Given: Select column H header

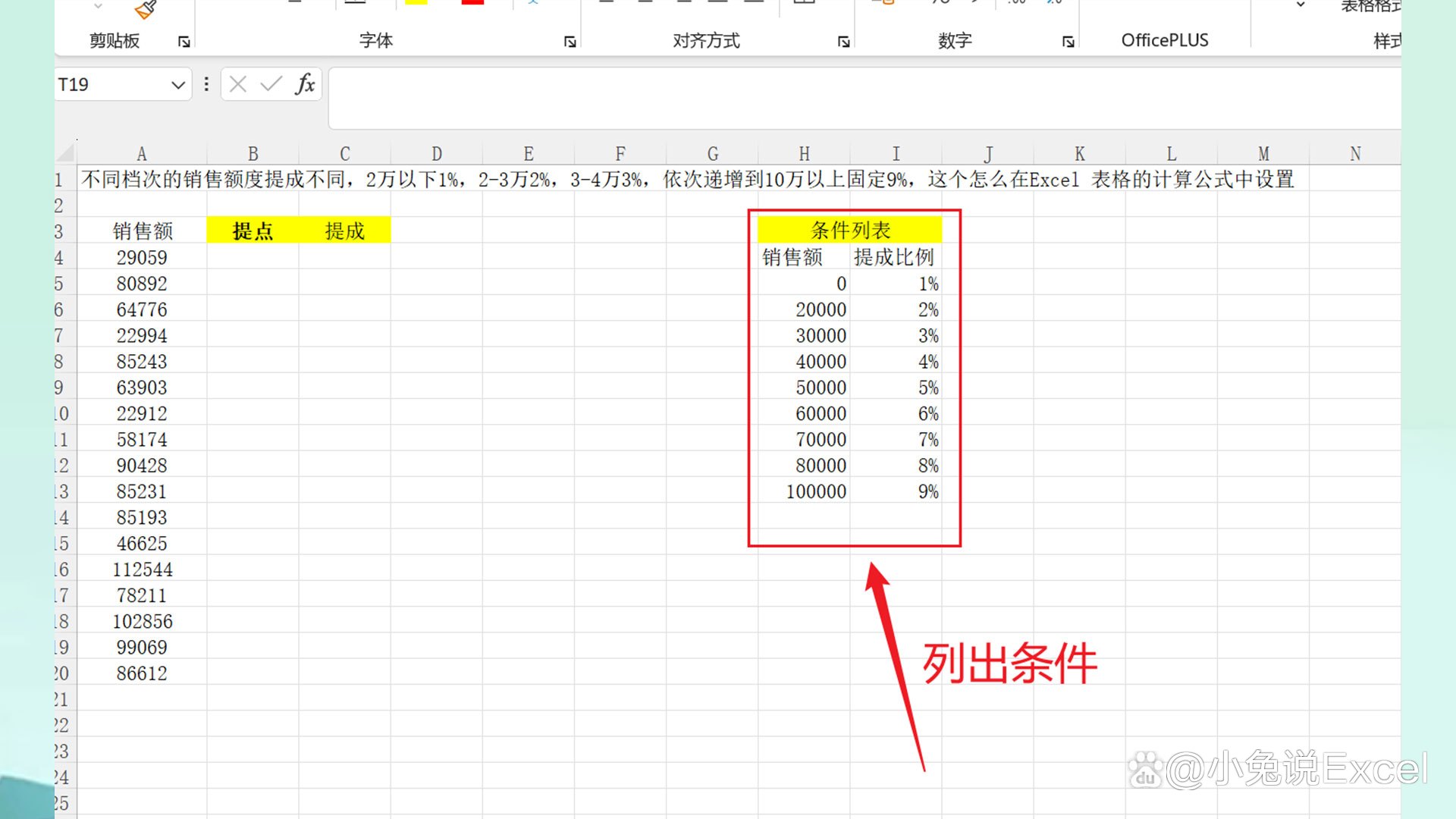Looking at the screenshot, I should (804, 154).
